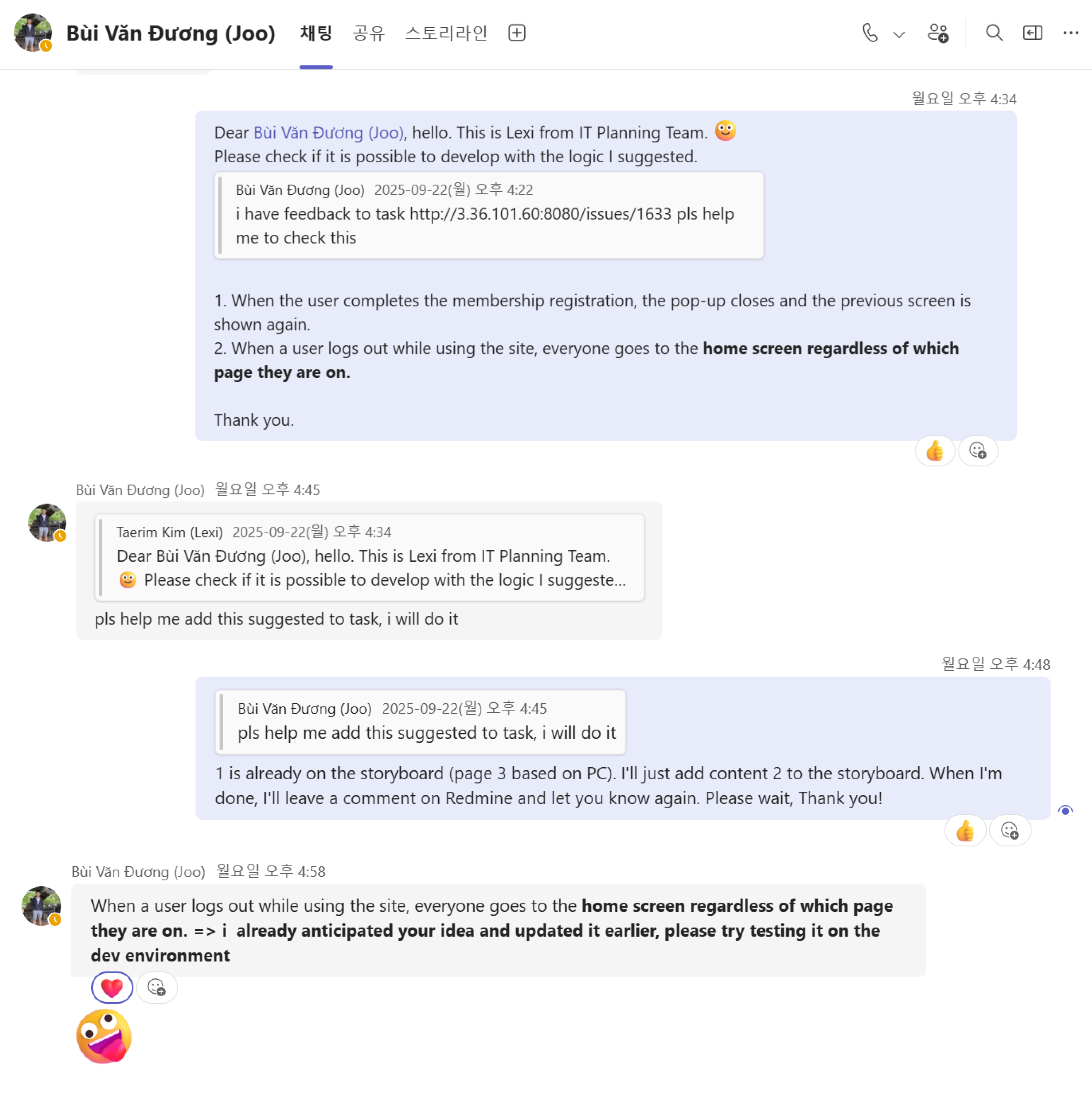This screenshot has width=1092, height=1094.
Task: Select the 채팅 tab
Action: 316,33
